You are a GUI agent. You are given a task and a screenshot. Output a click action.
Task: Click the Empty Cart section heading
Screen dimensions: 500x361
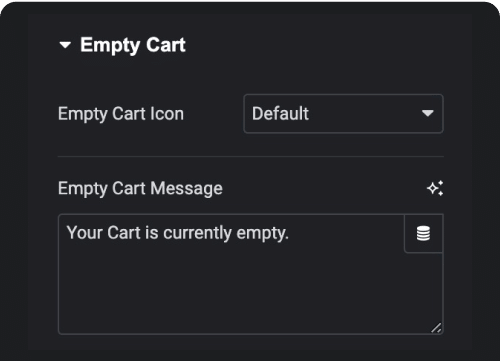pos(133,45)
